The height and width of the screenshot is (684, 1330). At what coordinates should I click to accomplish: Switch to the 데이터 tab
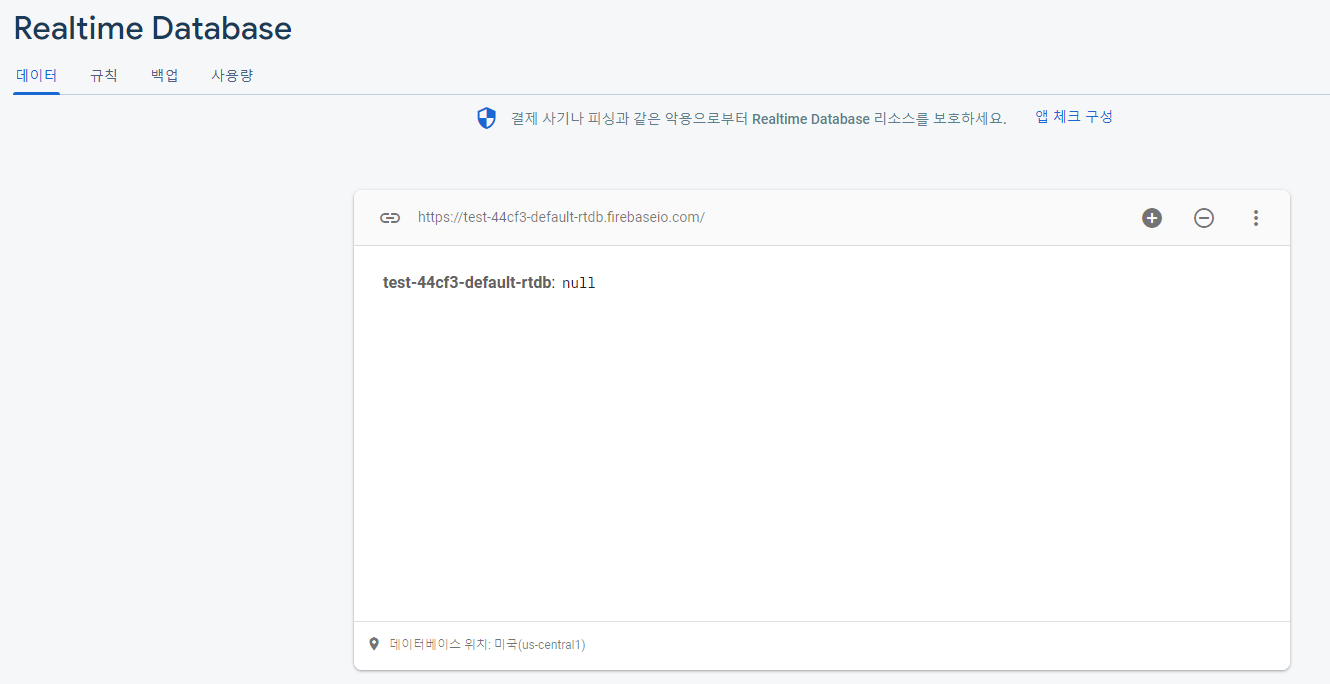click(x=37, y=75)
